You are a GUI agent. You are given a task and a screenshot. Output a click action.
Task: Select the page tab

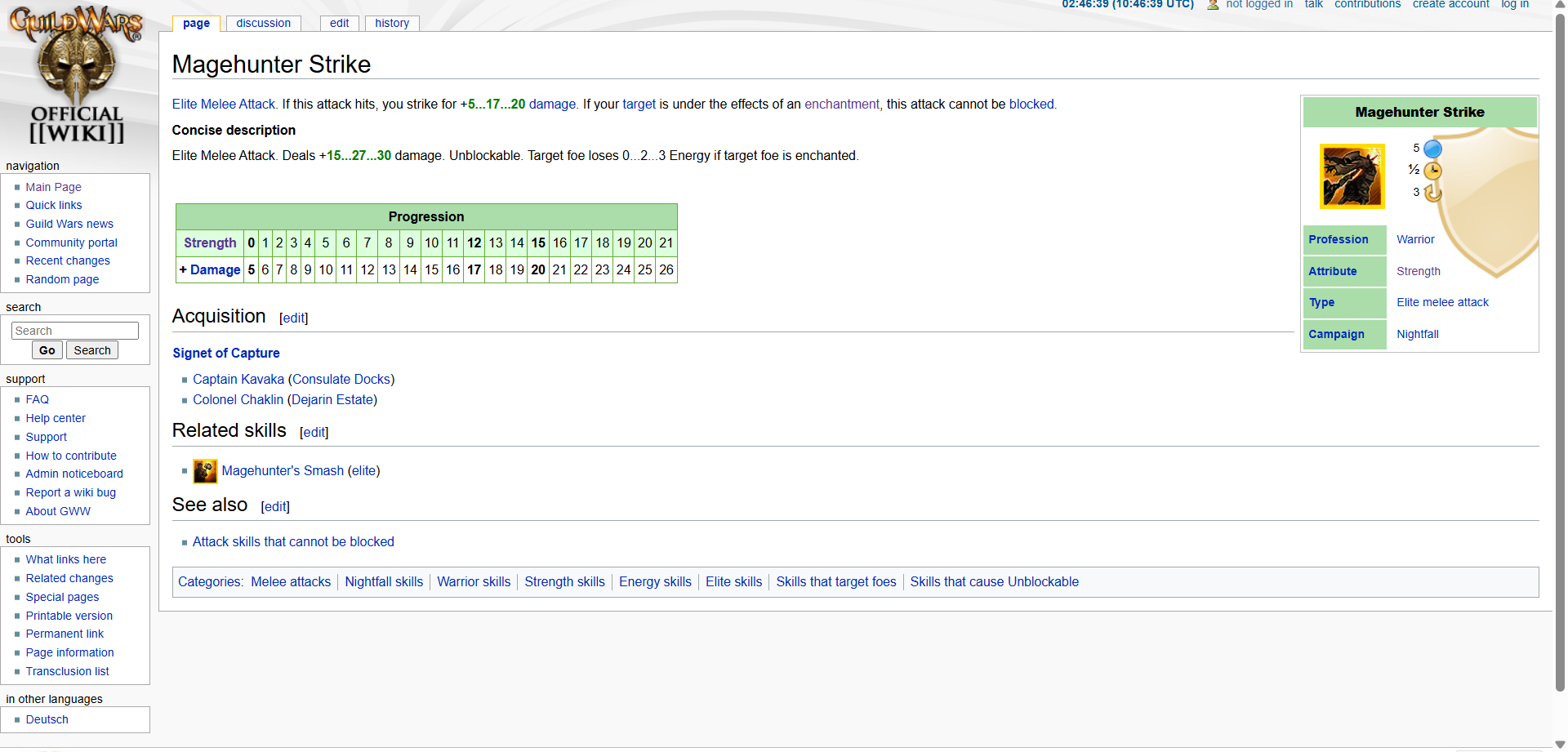pos(196,23)
